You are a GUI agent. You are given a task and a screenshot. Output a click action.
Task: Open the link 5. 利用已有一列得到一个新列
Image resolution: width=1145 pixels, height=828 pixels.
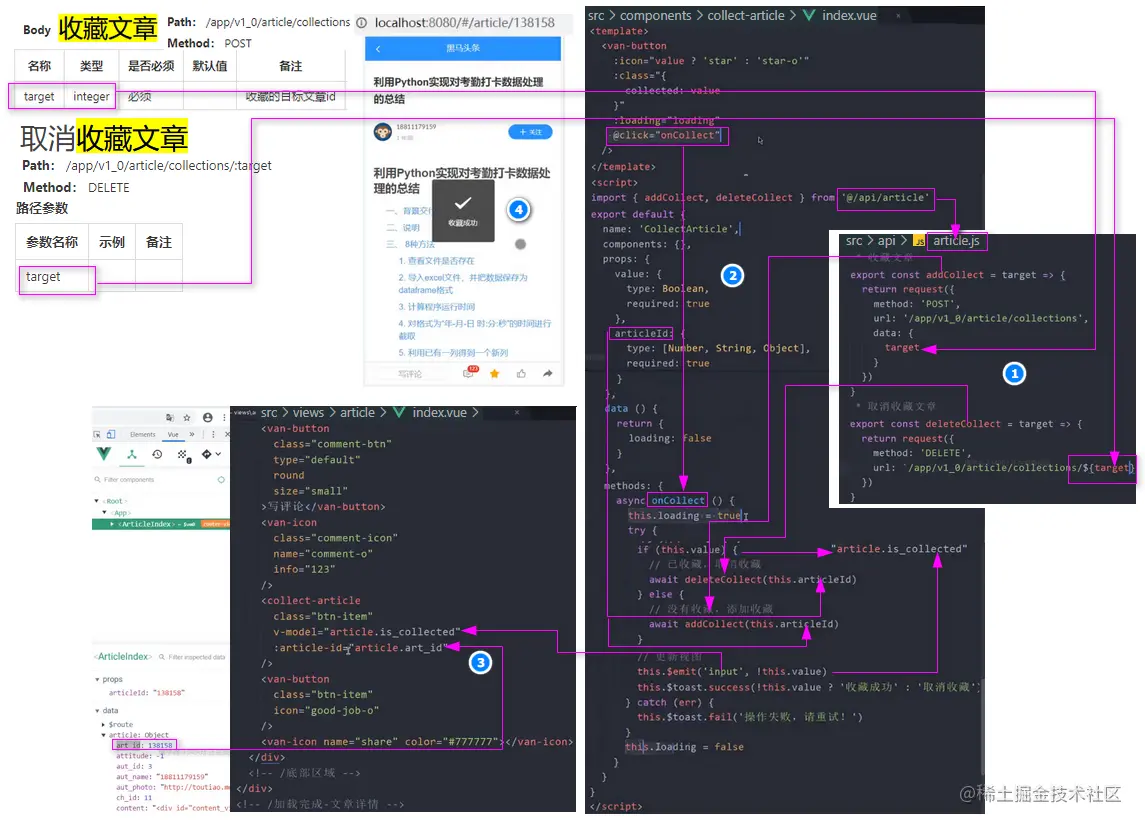453,353
